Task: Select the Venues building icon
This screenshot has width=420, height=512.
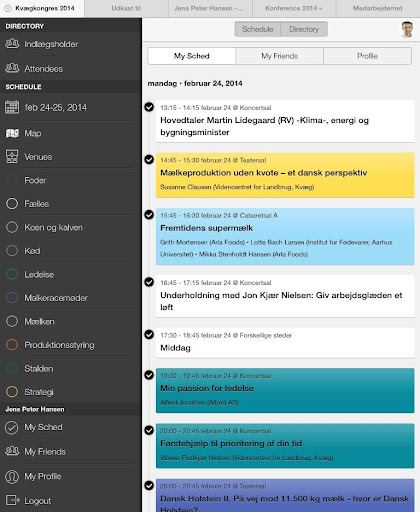Action: [12, 157]
